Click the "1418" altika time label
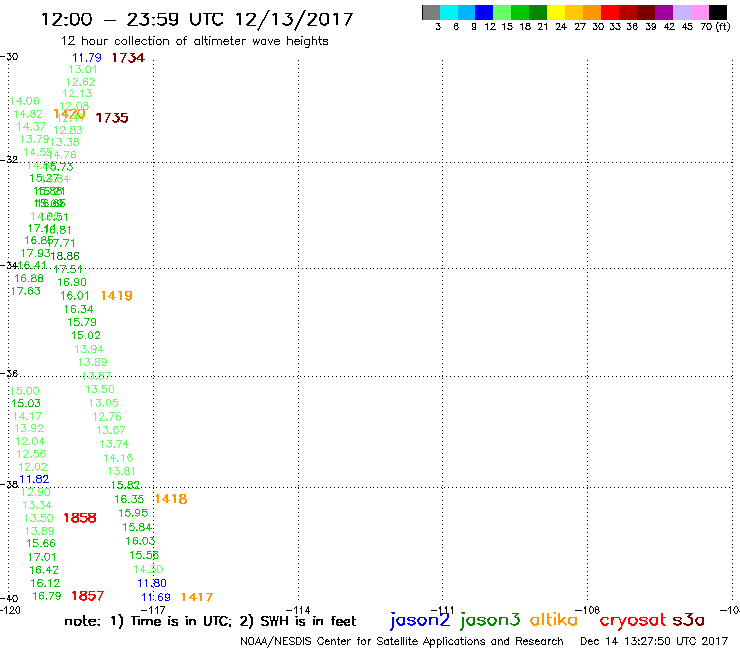Image resolution: width=740 pixels, height=650 pixels. click(x=171, y=499)
